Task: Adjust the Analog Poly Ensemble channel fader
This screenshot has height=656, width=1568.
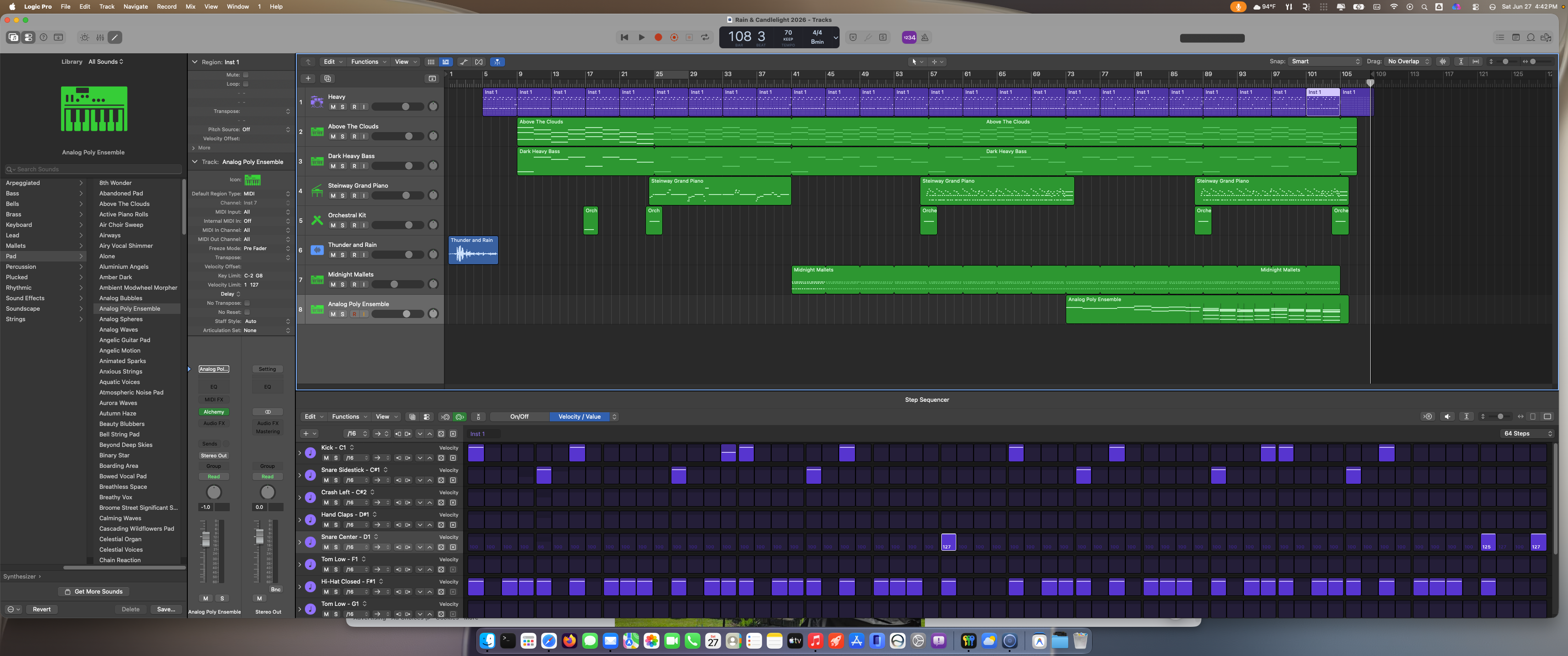Action: [206, 539]
